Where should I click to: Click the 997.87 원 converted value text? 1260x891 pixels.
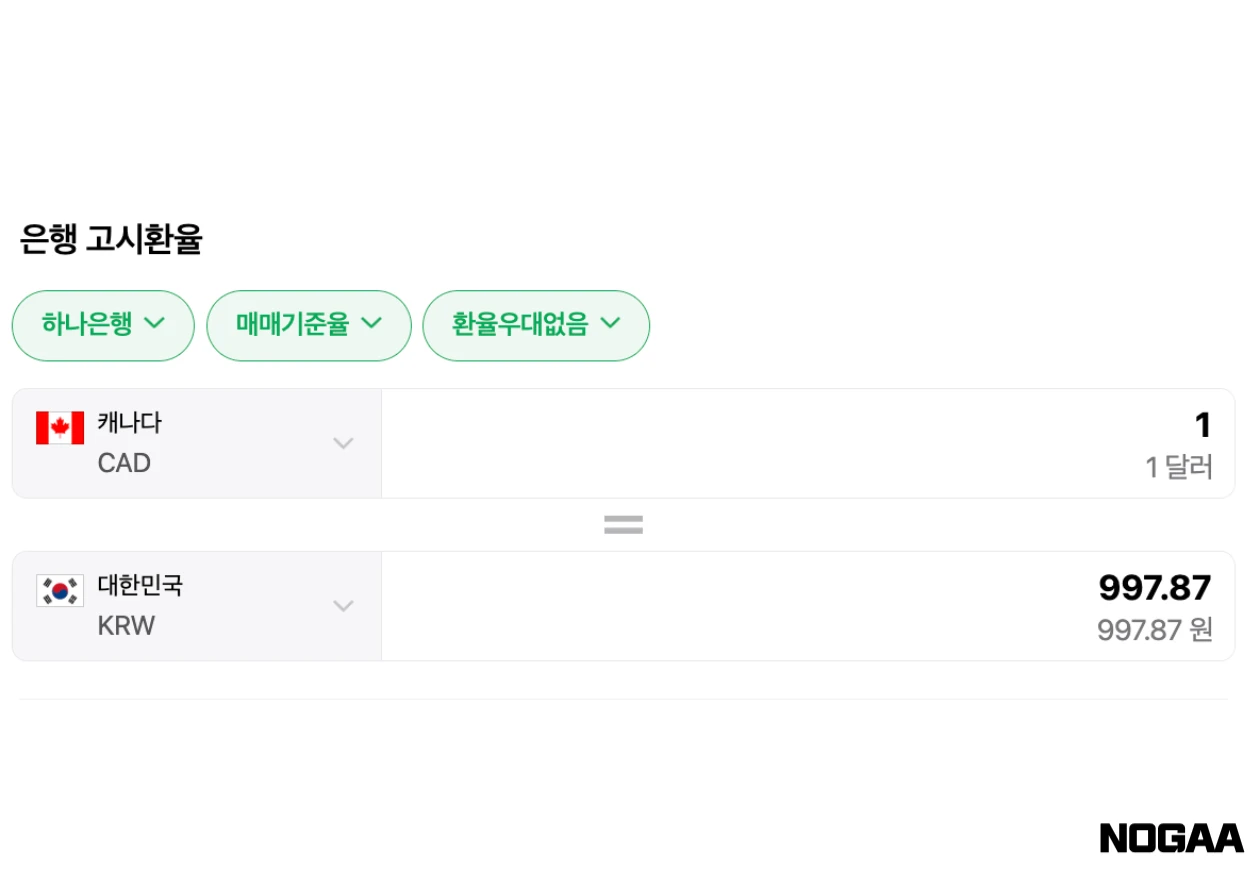[x=1153, y=630]
